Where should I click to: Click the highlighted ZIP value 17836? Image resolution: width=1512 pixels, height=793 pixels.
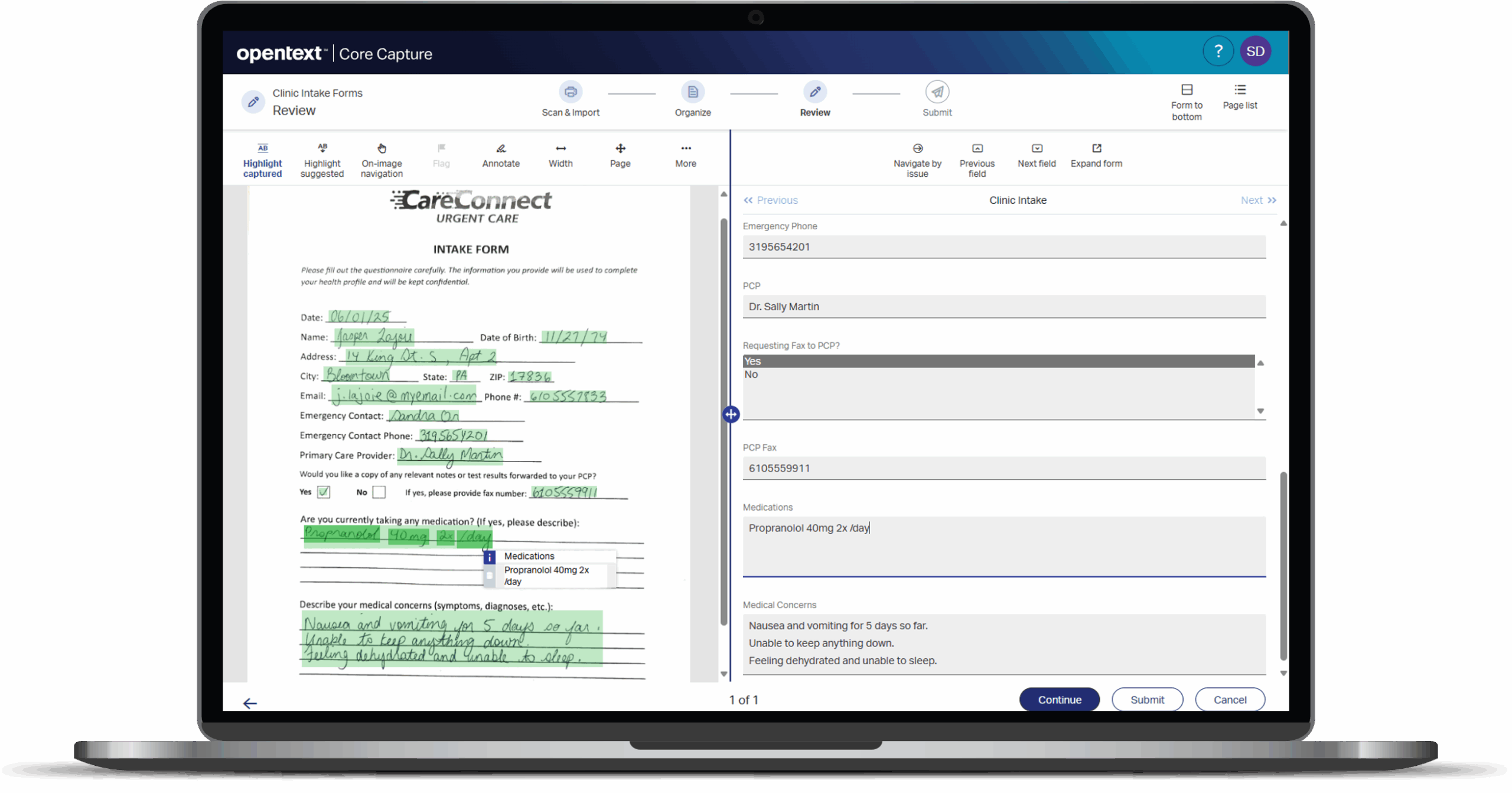tap(530, 376)
